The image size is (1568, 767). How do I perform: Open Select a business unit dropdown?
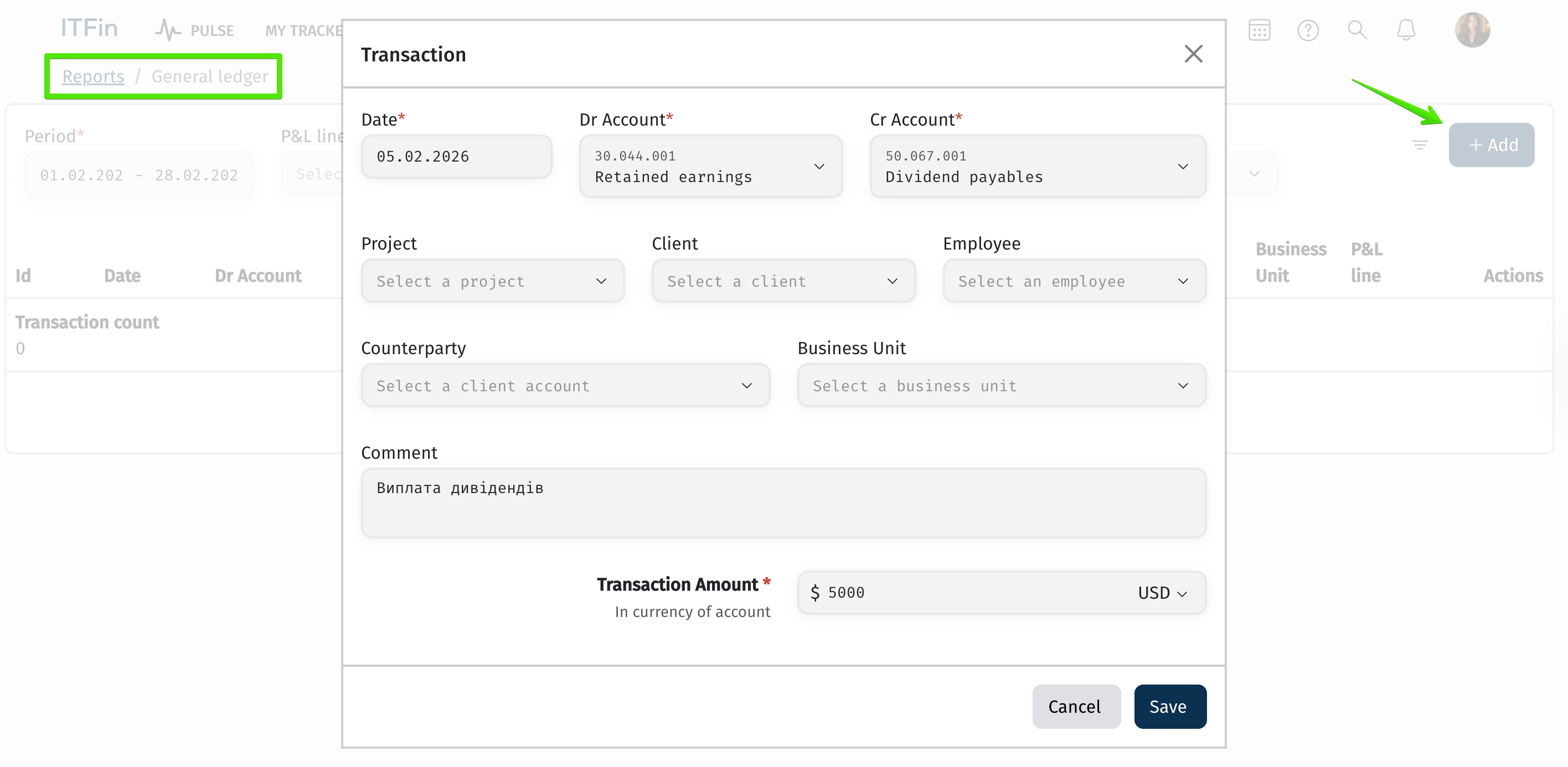pos(1000,386)
